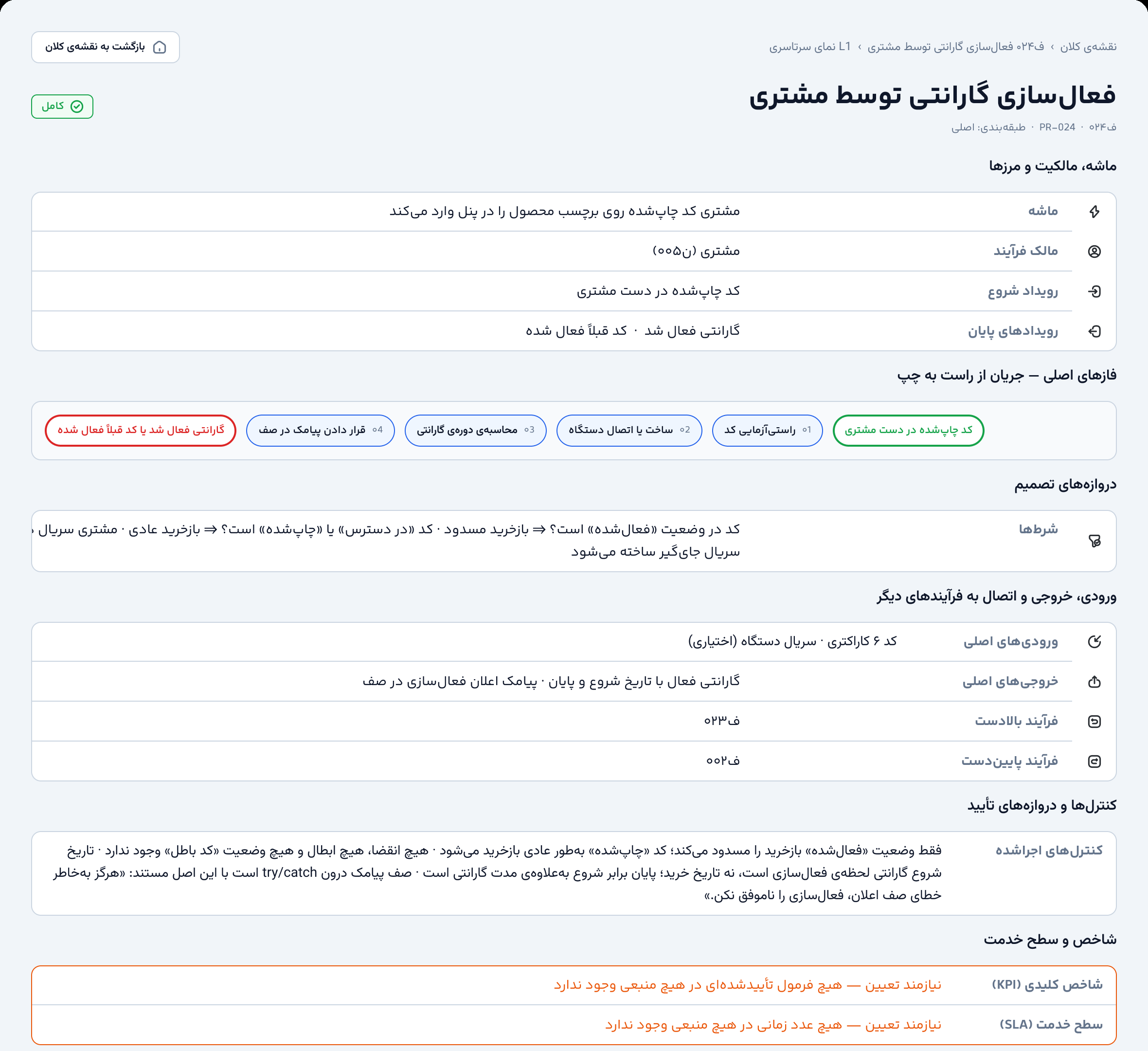Select phase chip ۰۳ محاسبه‌ی دوره‌ی گارانتی
Image resolution: width=1148 pixels, height=1051 pixels.
pos(475,430)
